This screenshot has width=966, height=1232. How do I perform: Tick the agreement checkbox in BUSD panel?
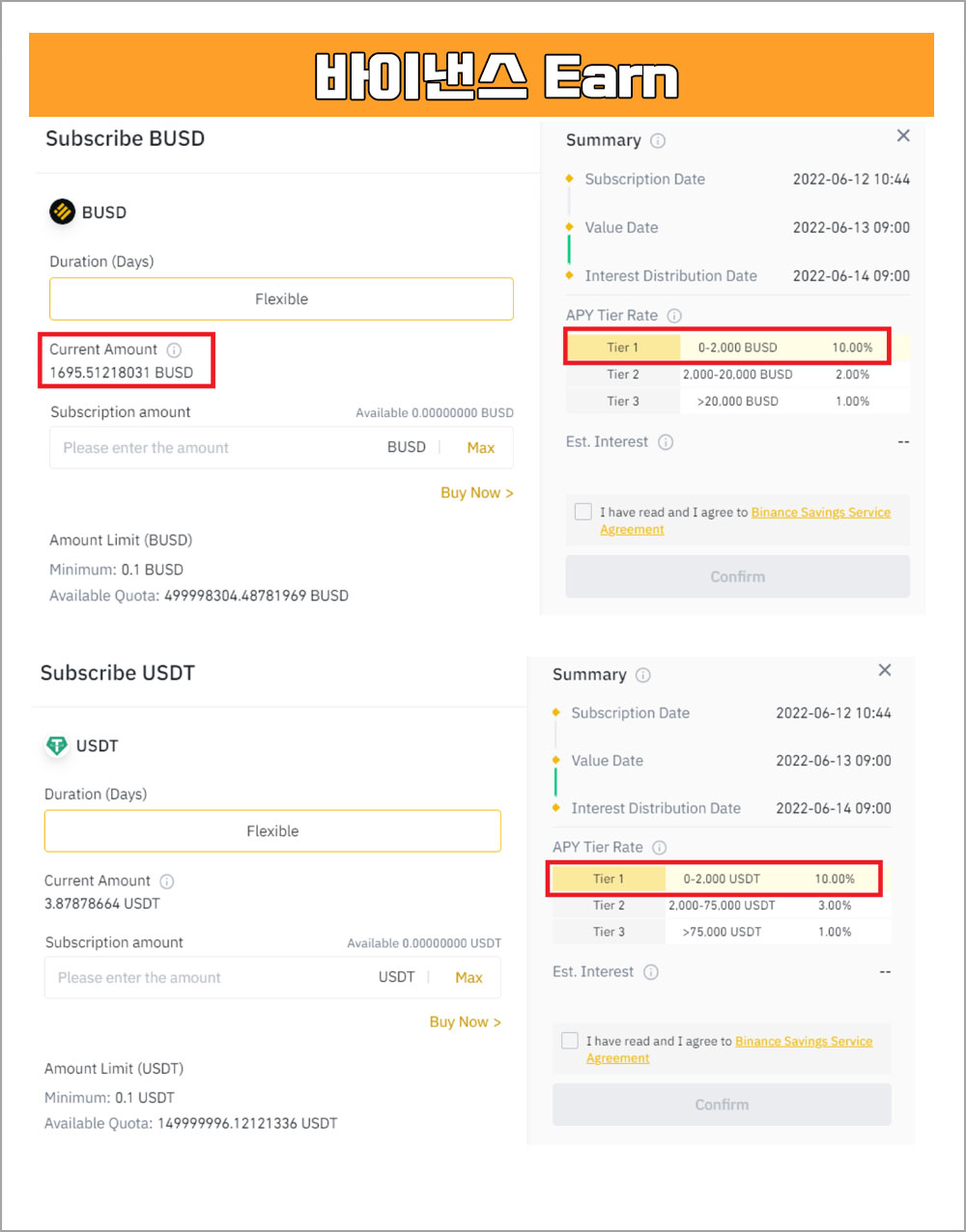pos(583,512)
